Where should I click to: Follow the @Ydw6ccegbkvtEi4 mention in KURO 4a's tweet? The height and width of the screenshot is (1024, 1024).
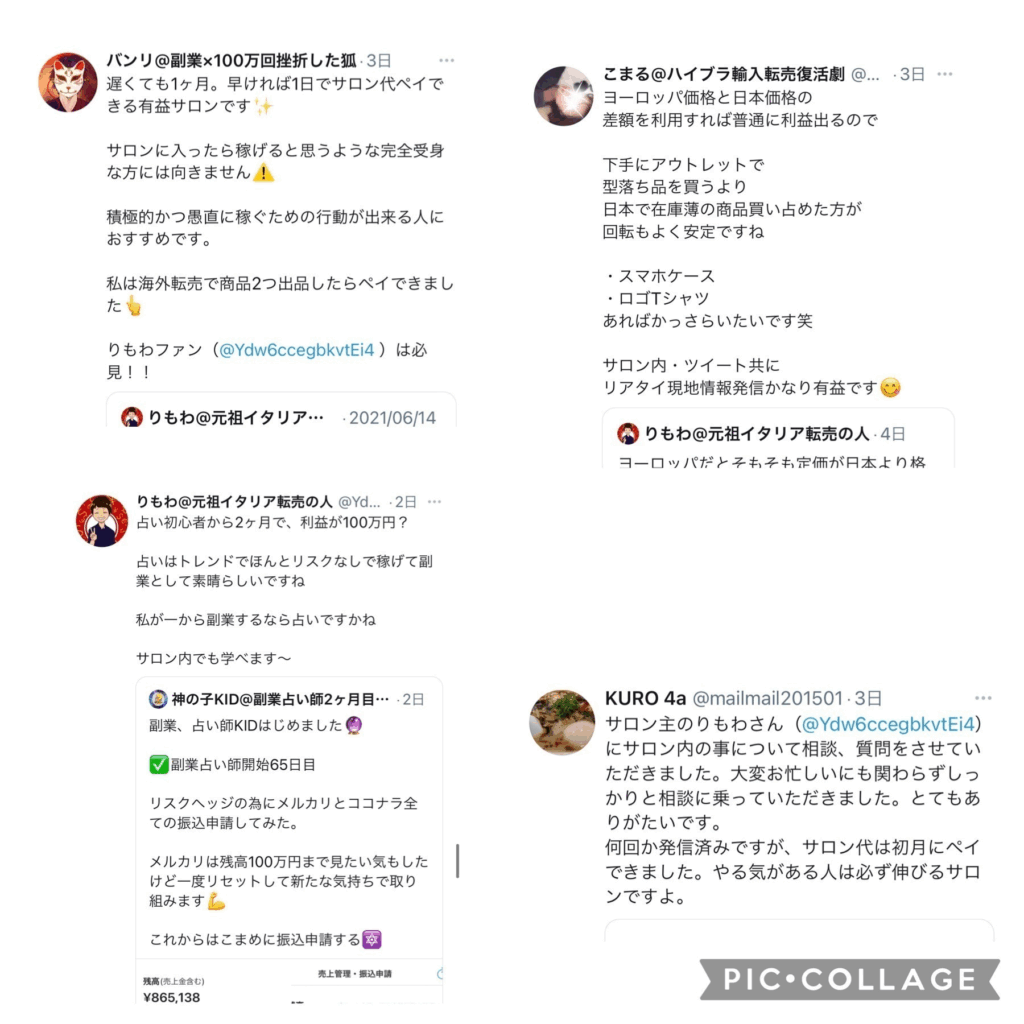(x=888, y=724)
